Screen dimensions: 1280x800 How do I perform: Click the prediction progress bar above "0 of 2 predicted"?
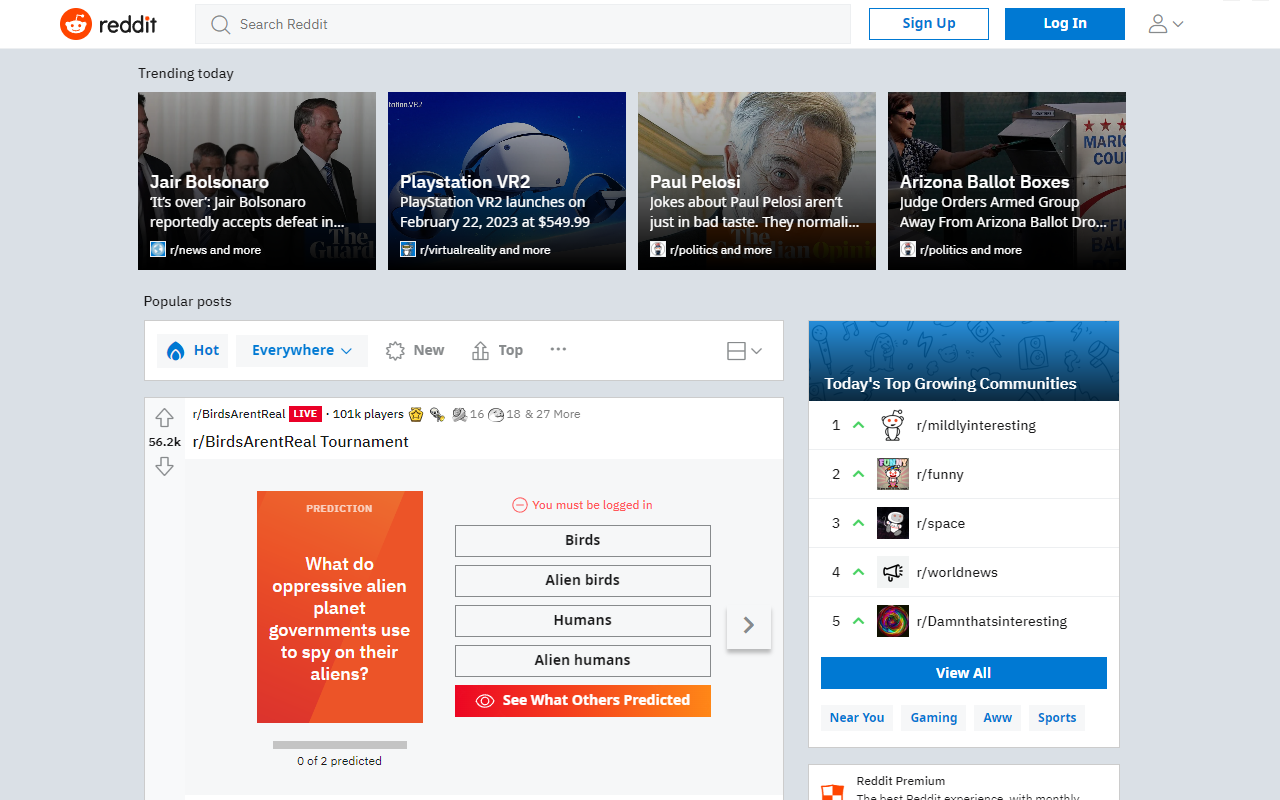(x=340, y=745)
